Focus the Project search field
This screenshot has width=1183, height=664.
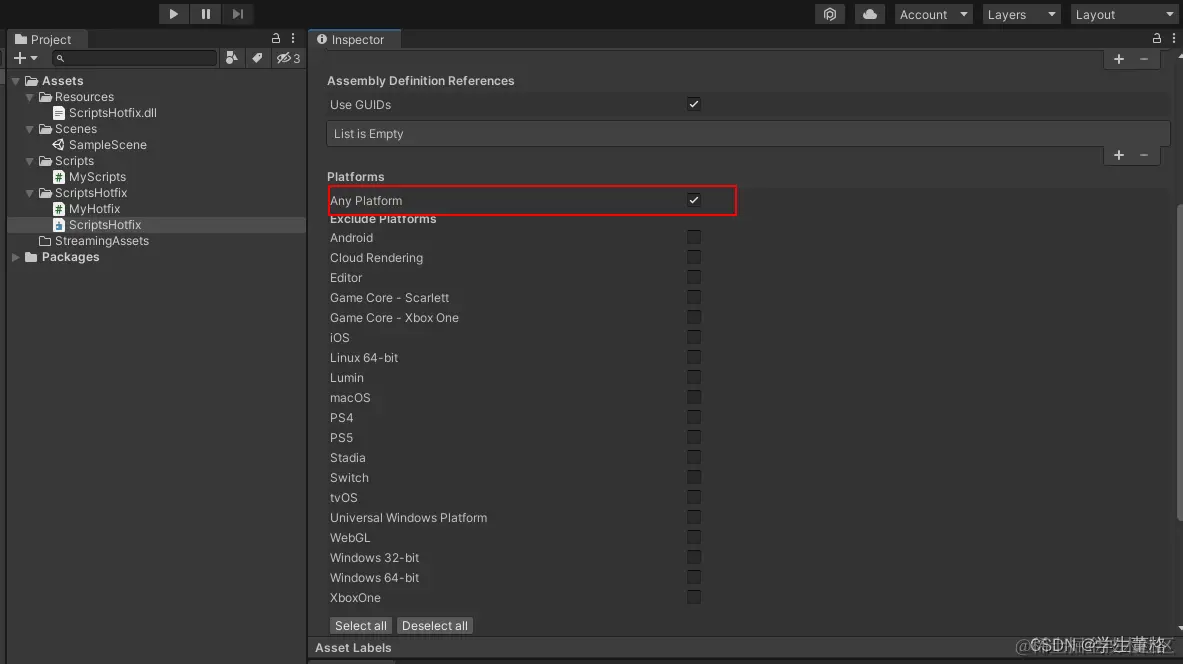135,58
